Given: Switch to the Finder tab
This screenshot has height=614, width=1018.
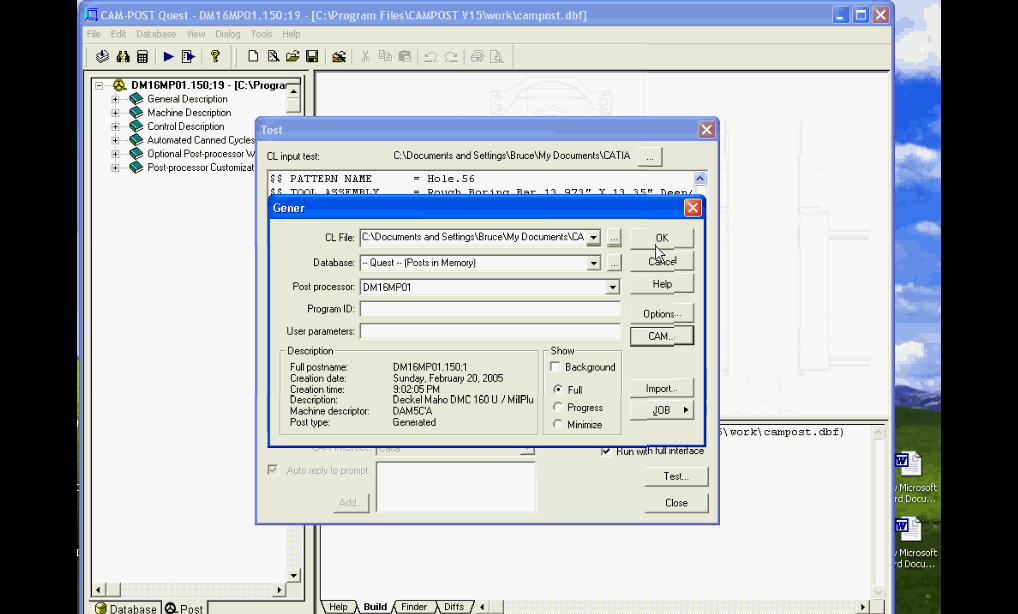Looking at the screenshot, I should (x=414, y=607).
